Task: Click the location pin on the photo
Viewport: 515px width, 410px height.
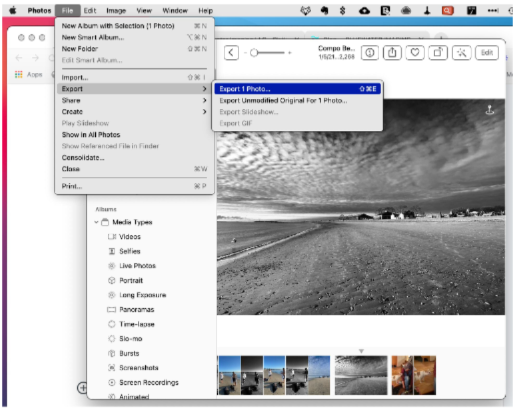Action: tap(489, 110)
